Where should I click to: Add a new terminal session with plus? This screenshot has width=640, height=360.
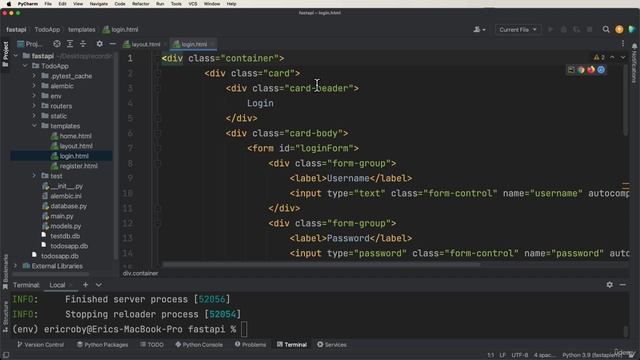[85, 284]
